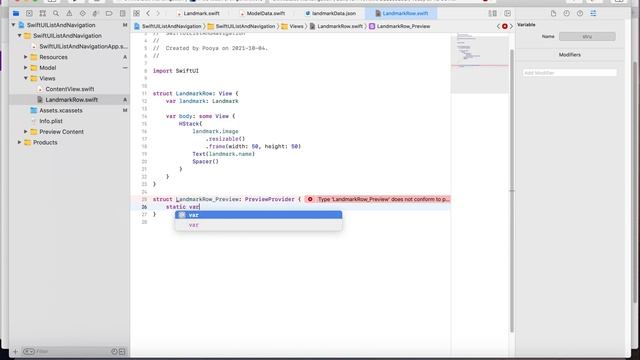Viewport: 640px width, 360px height.
Task: Click 'var landmark: Landmark' declaration line
Action: (202, 101)
